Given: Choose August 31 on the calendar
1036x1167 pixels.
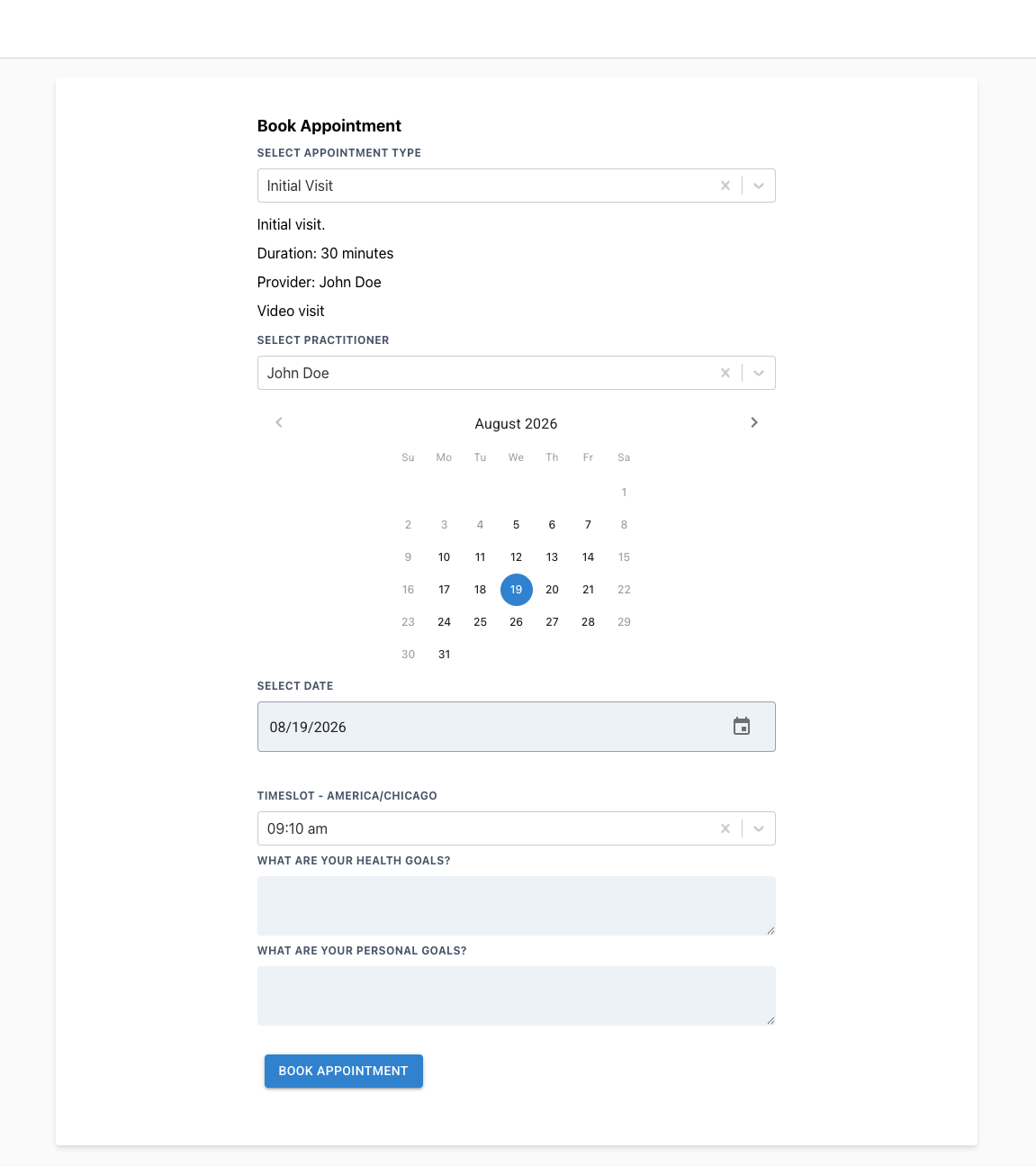Looking at the screenshot, I should (x=444, y=655).
